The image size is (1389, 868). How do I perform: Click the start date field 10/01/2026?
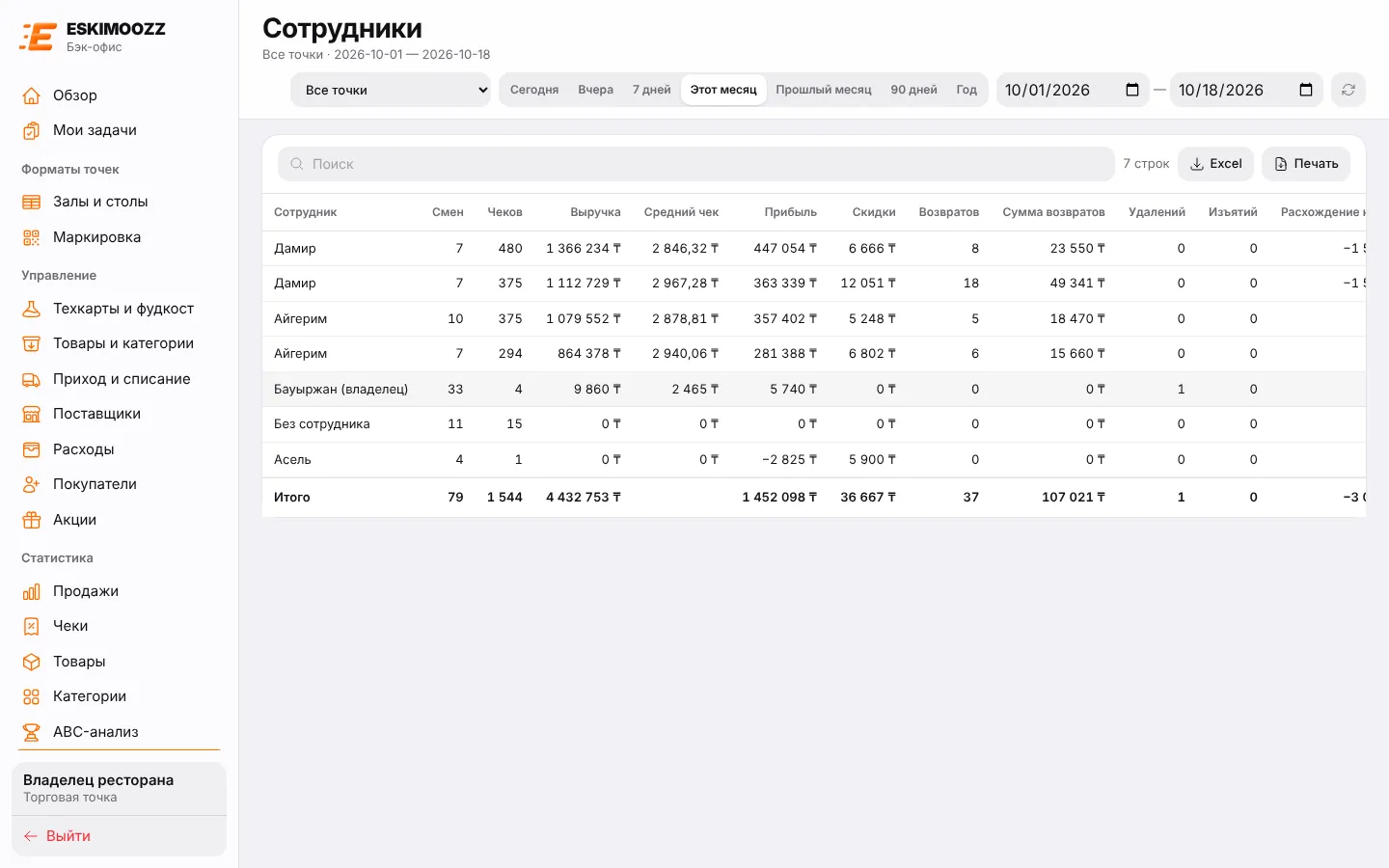(x=1073, y=90)
